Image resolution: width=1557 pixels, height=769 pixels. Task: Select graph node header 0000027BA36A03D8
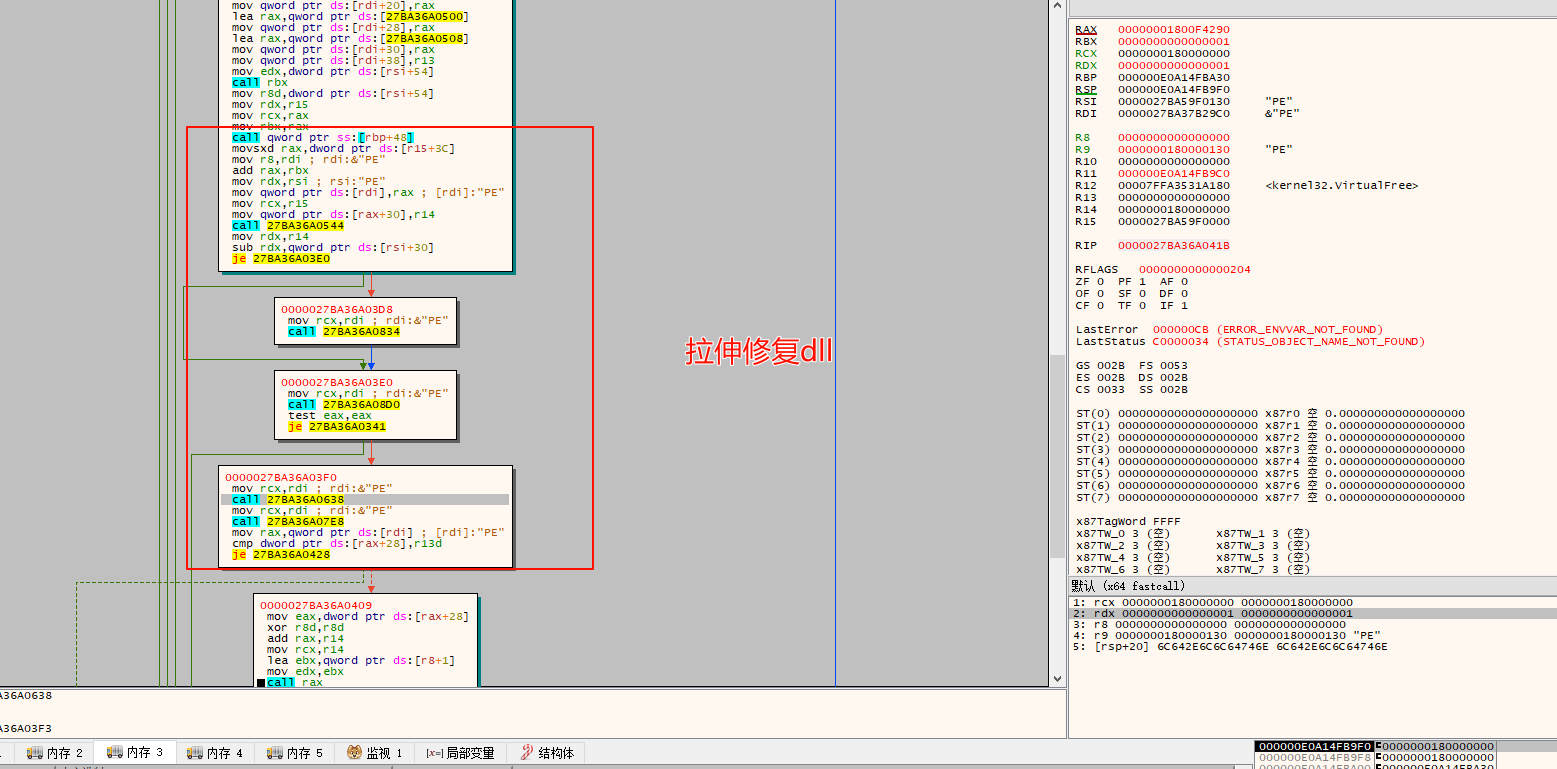click(336, 309)
